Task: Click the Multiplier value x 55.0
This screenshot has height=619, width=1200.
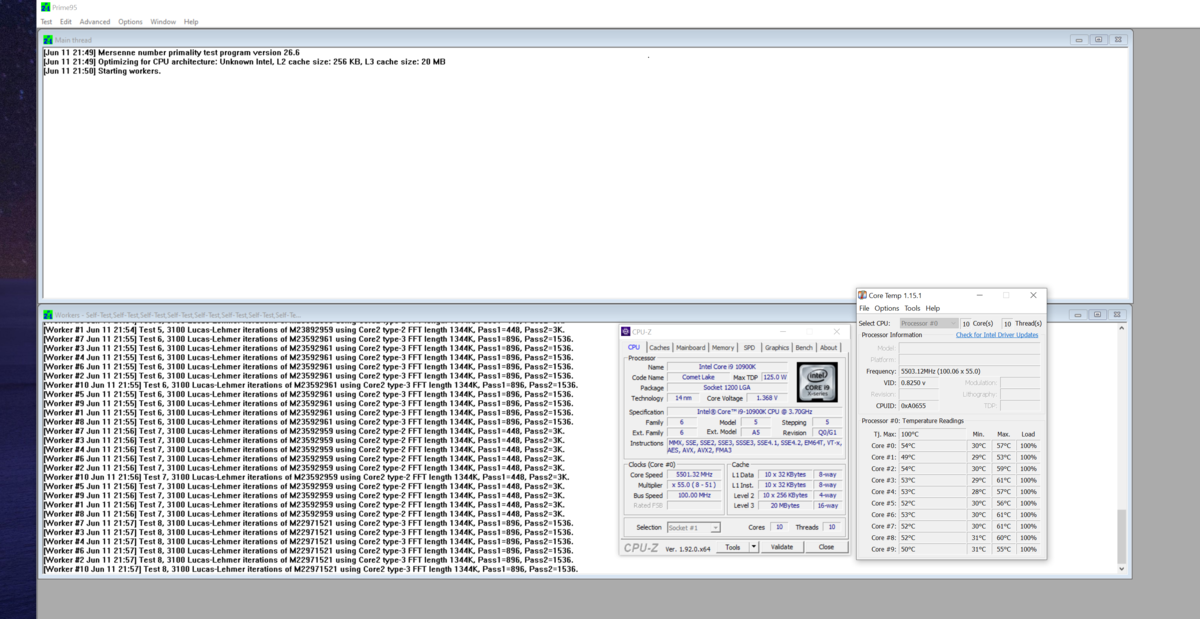Action: point(694,485)
